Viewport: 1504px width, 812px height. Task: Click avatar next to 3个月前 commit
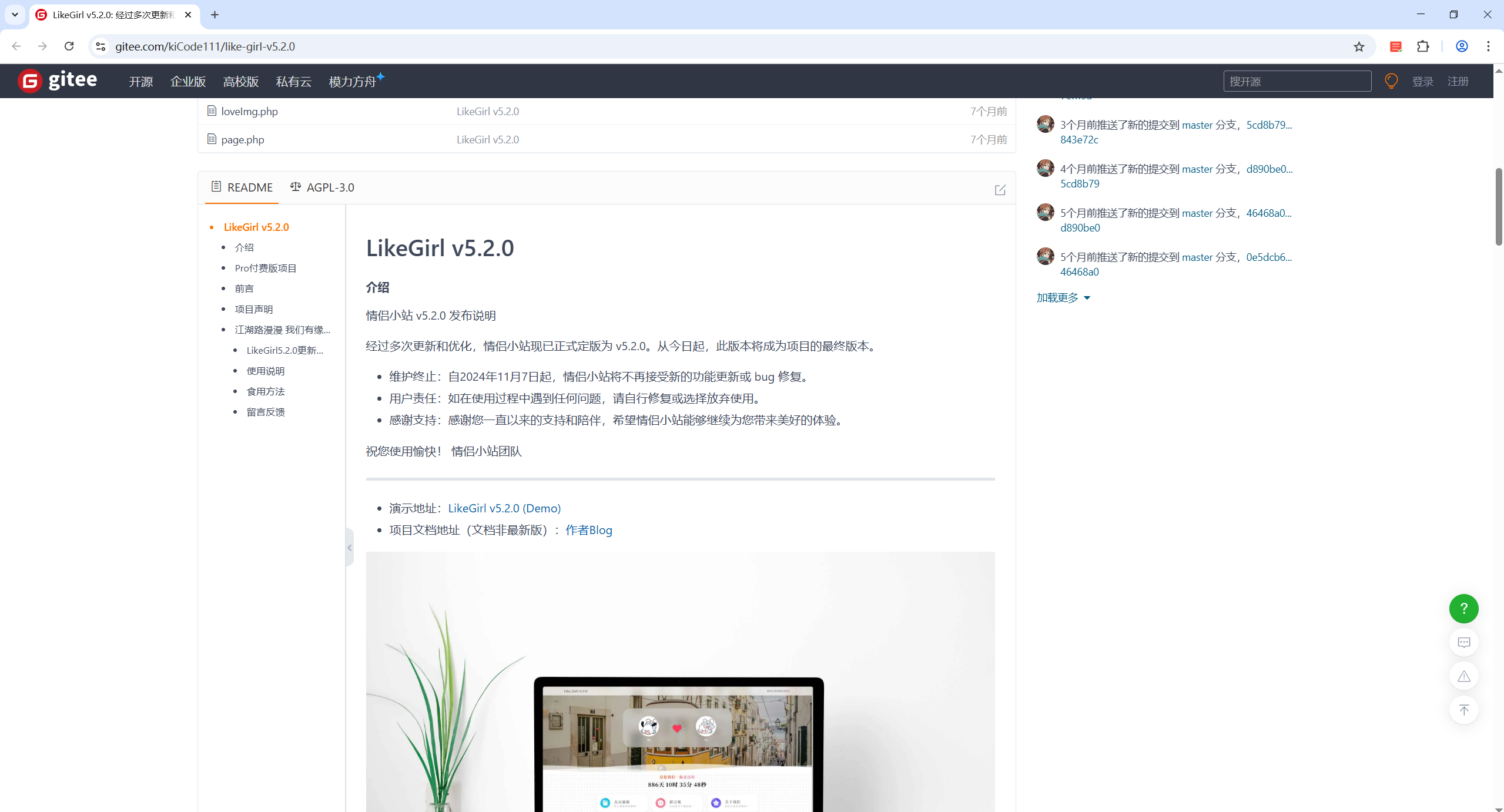coord(1045,124)
